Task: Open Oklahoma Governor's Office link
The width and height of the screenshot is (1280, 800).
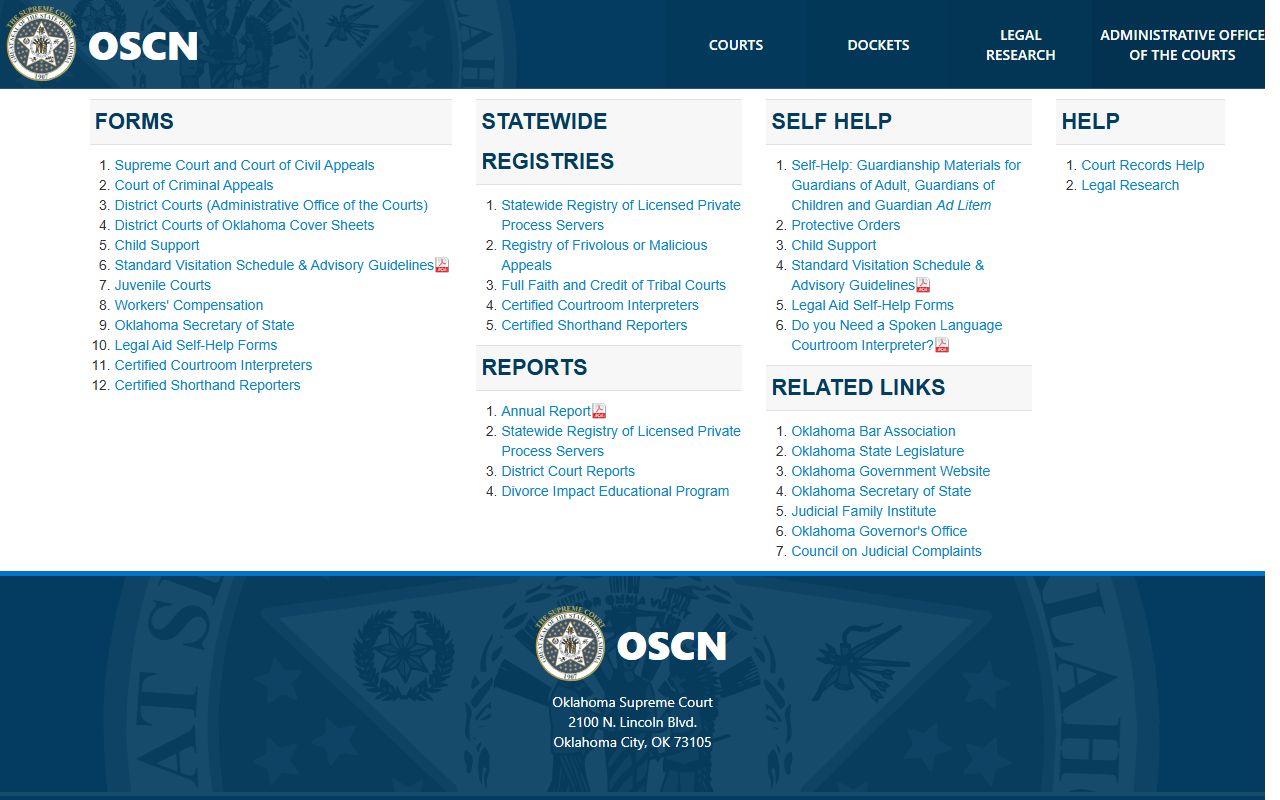Action: point(879,531)
